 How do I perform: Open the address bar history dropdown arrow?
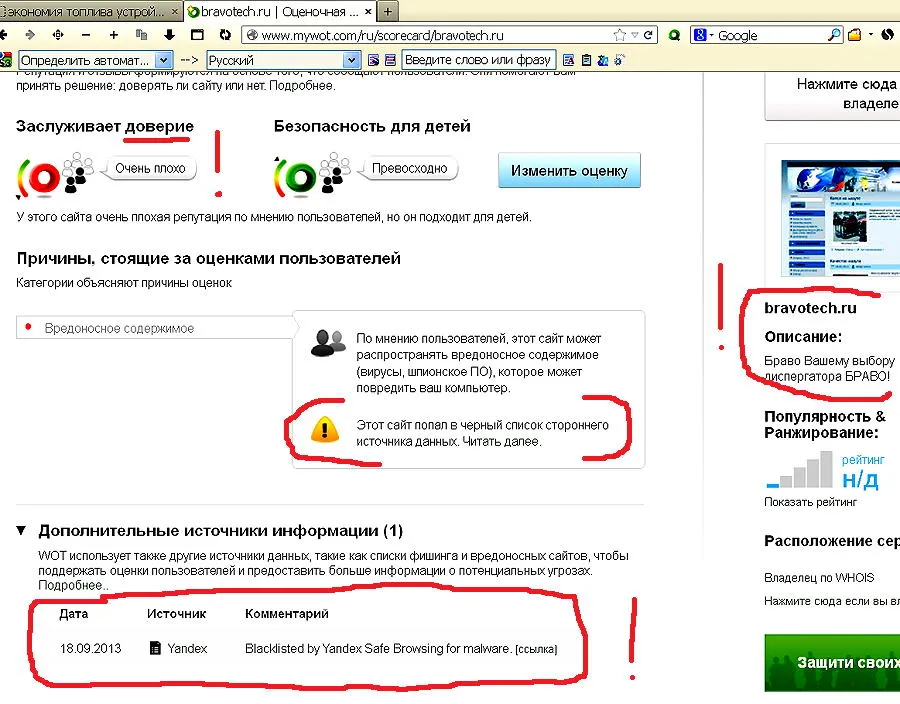point(635,35)
